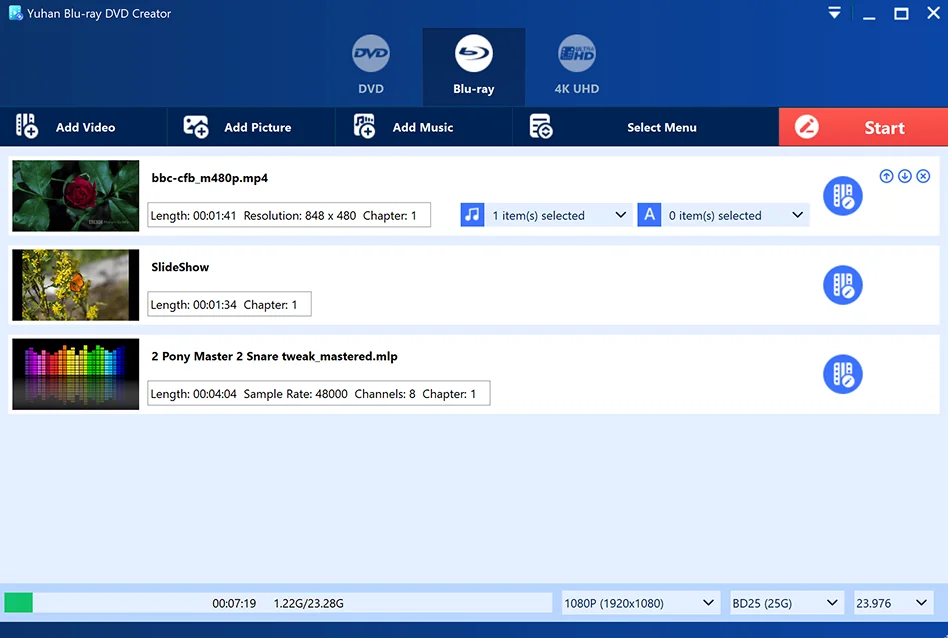Image resolution: width=948 pixels, height=638 pixels.
Task: Move bbc-cfb_m480p.mp4 up with the arrow icon
Action: [886, 176]
